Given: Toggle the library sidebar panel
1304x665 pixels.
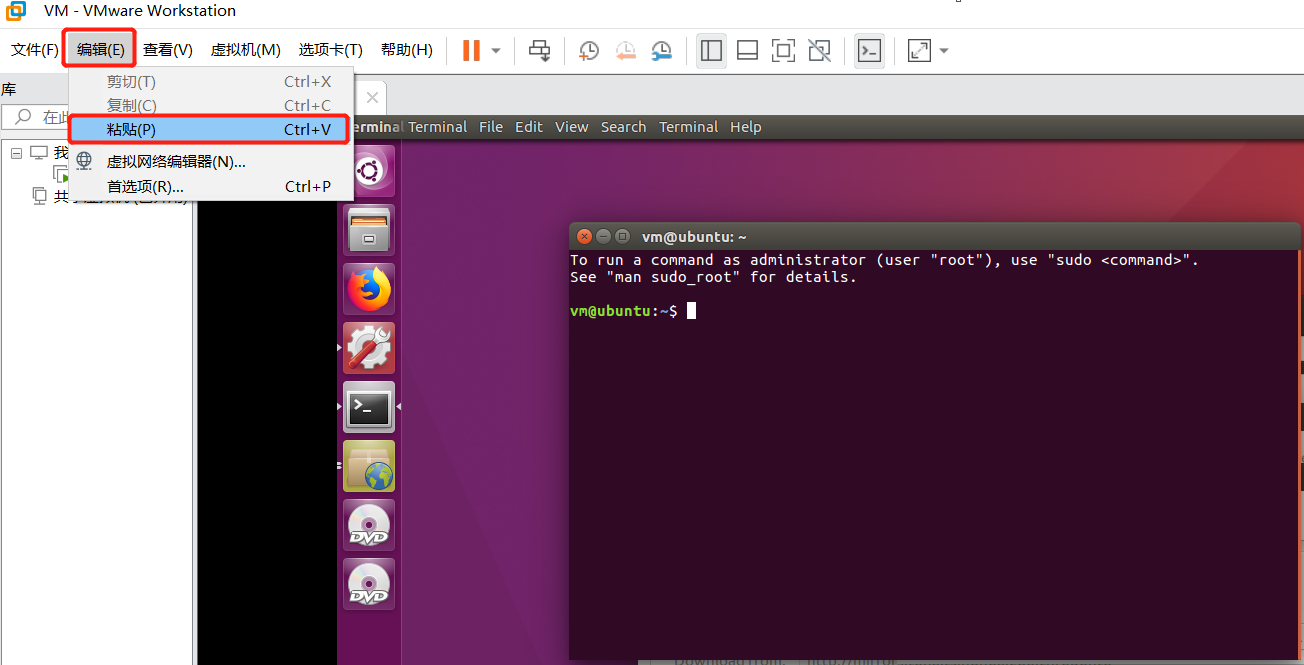Looking at the screenshot, I should click(711, 50).
